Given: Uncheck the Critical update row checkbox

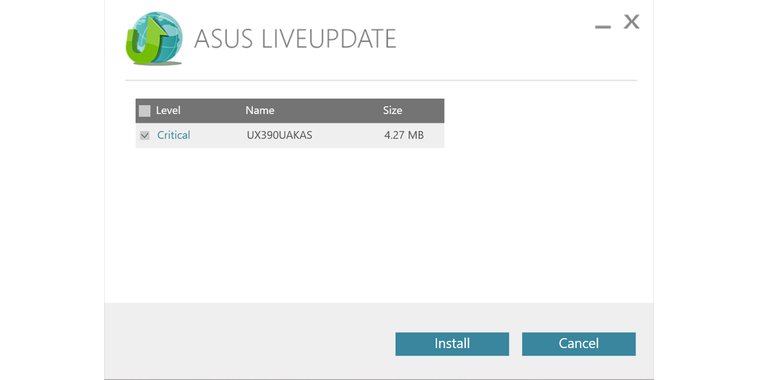Looking at the screenshot, I should [144, 135].
